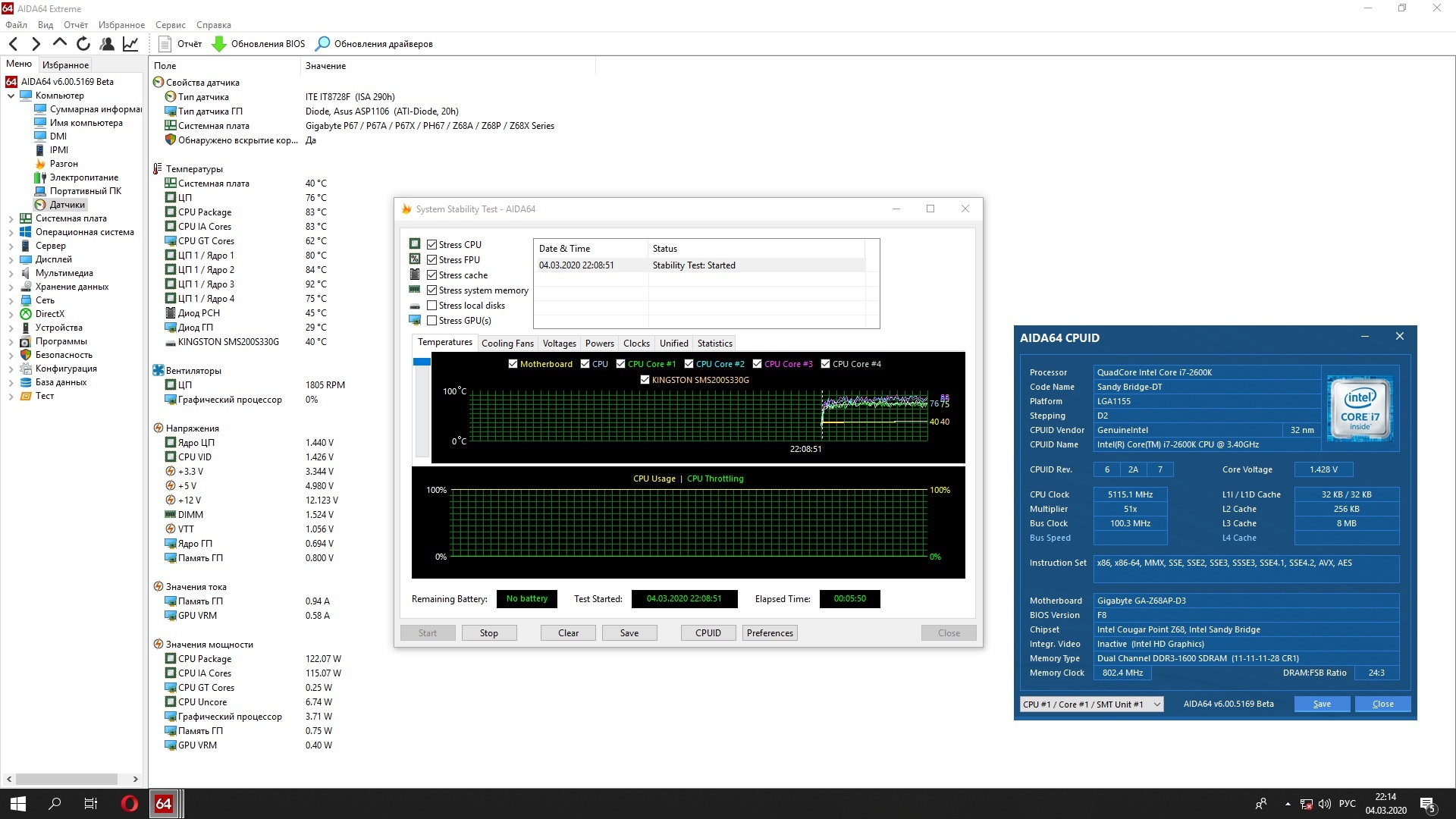The width and height of the screenshot is (1456, 819).
Task: Open the CPU #1 / Core #1 dropdown
Action: pos(1091,704)
